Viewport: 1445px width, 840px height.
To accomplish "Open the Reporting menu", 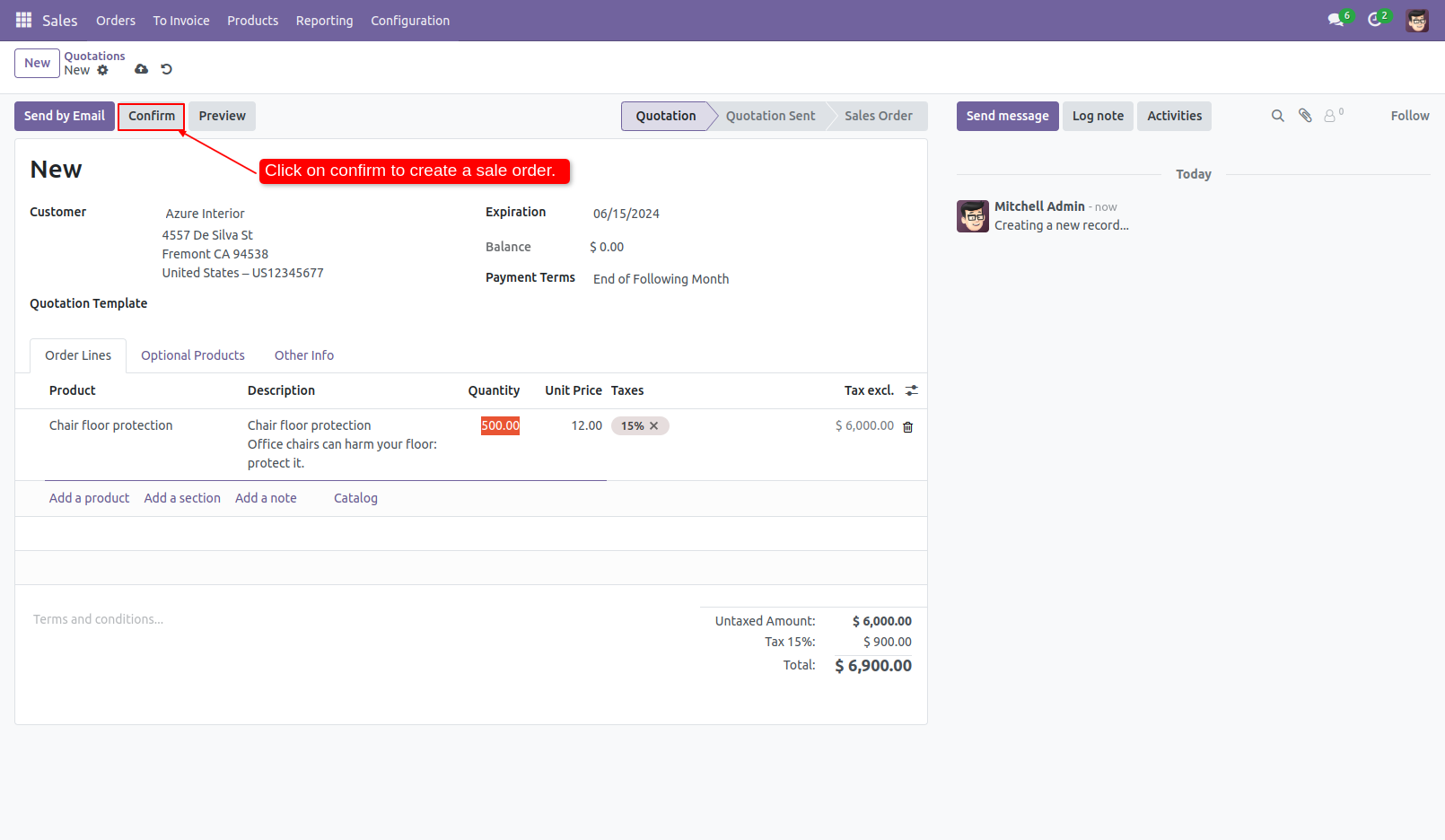I will pyautogui.click(x=324, y=20).
